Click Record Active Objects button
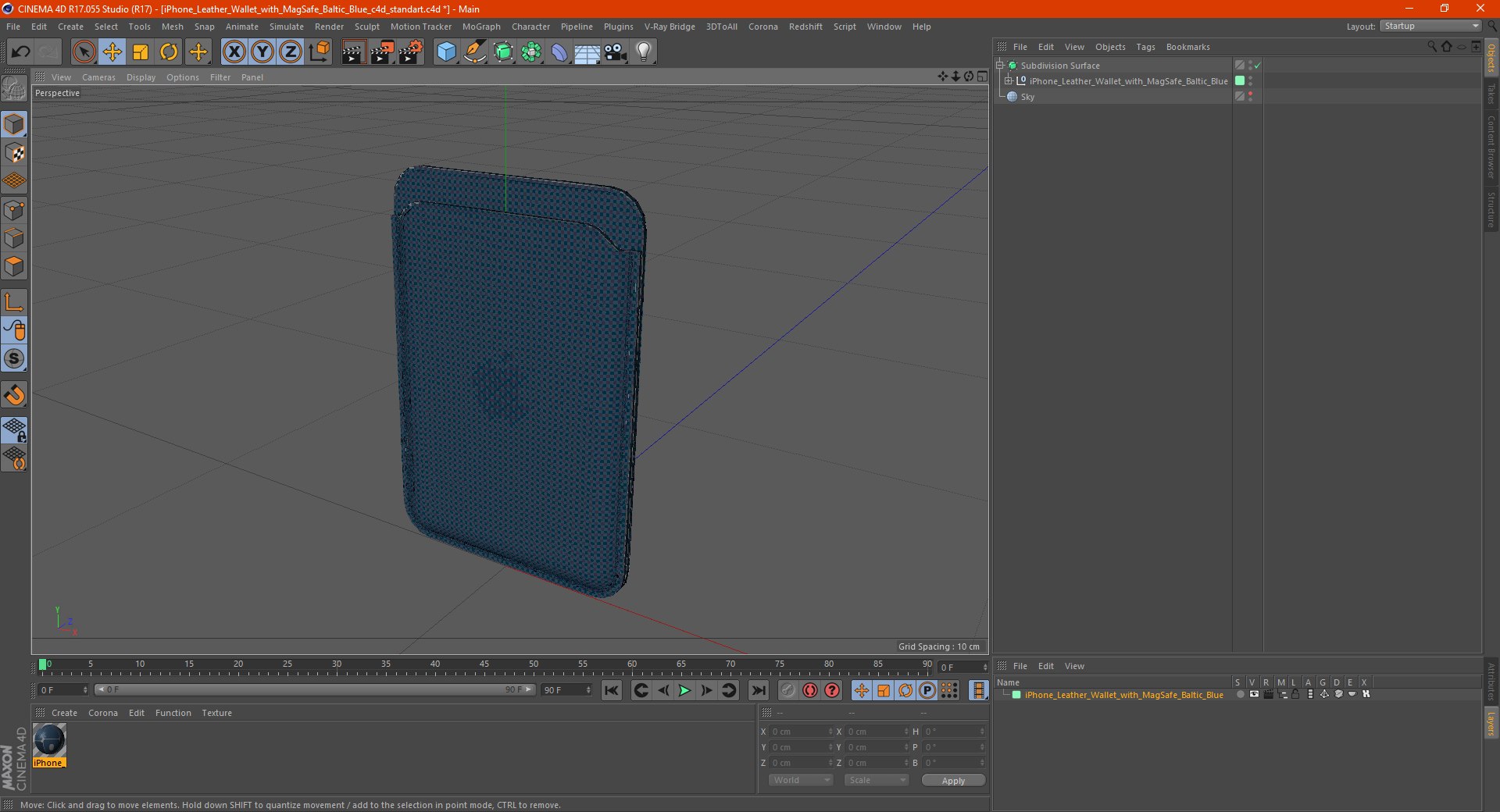 [787, 690]
